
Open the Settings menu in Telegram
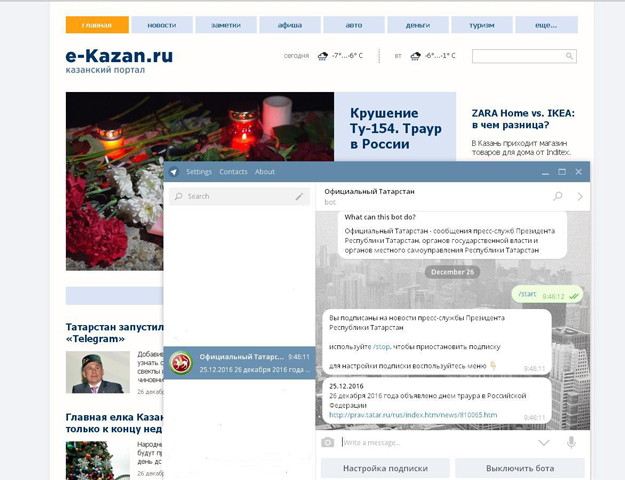(199, 172)
